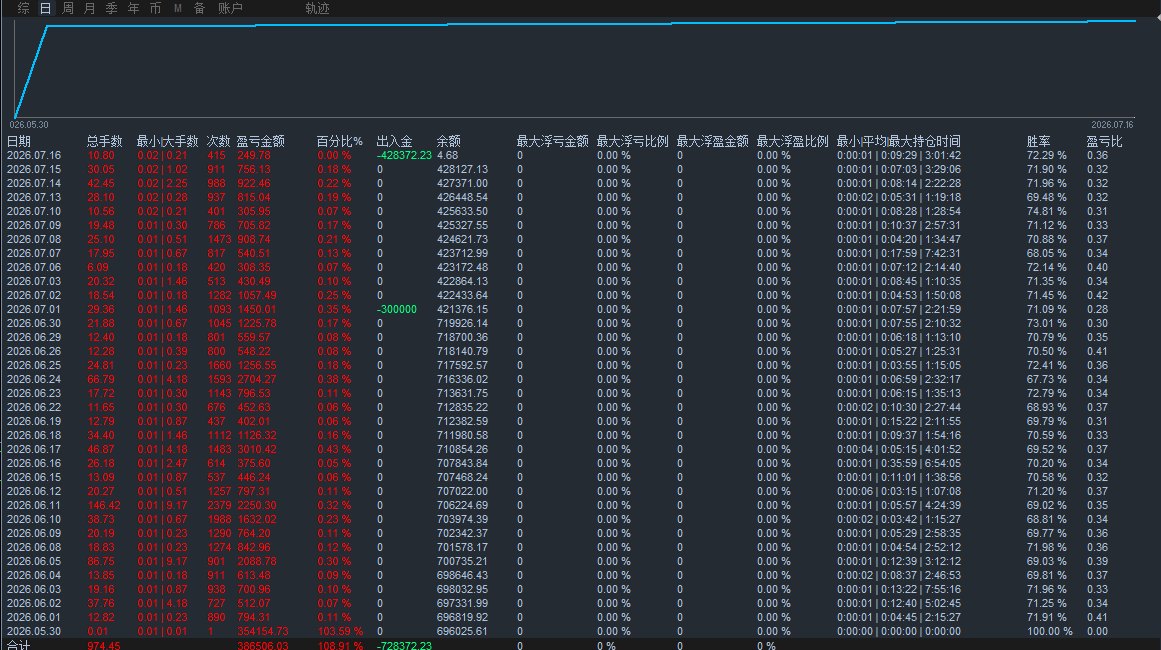Sort by the 盈亏金额 column header
Screen dimensions: 1161x650
click(x=261, y=141)
